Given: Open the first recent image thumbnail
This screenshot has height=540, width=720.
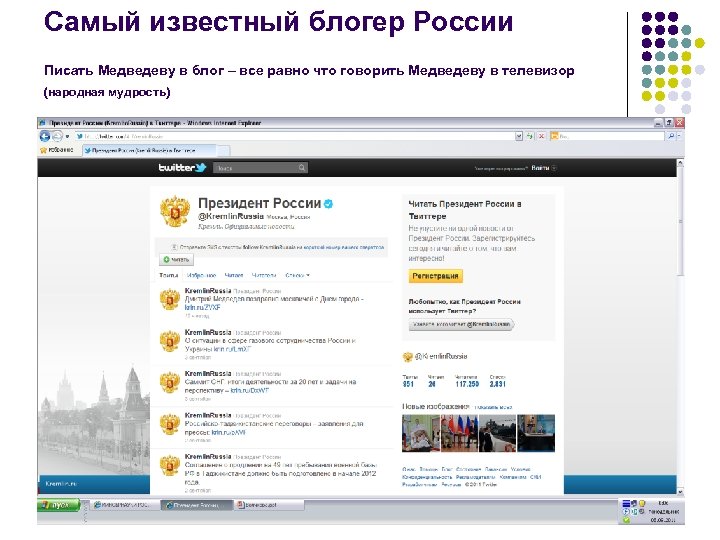Looking at the screenshot, I should coord(421,433).
